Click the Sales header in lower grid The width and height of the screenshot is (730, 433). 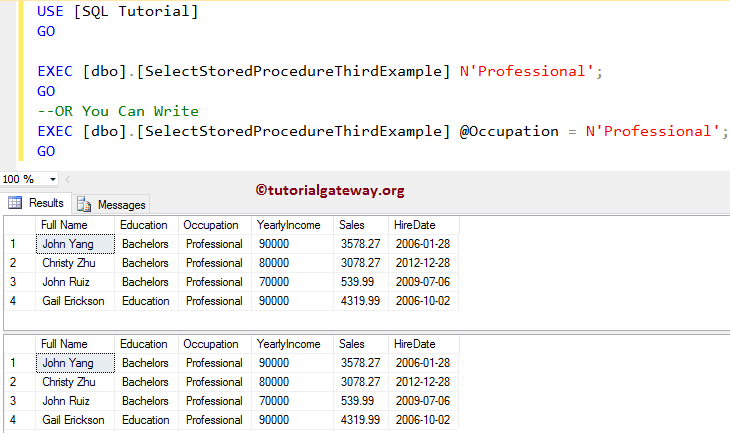361,344
